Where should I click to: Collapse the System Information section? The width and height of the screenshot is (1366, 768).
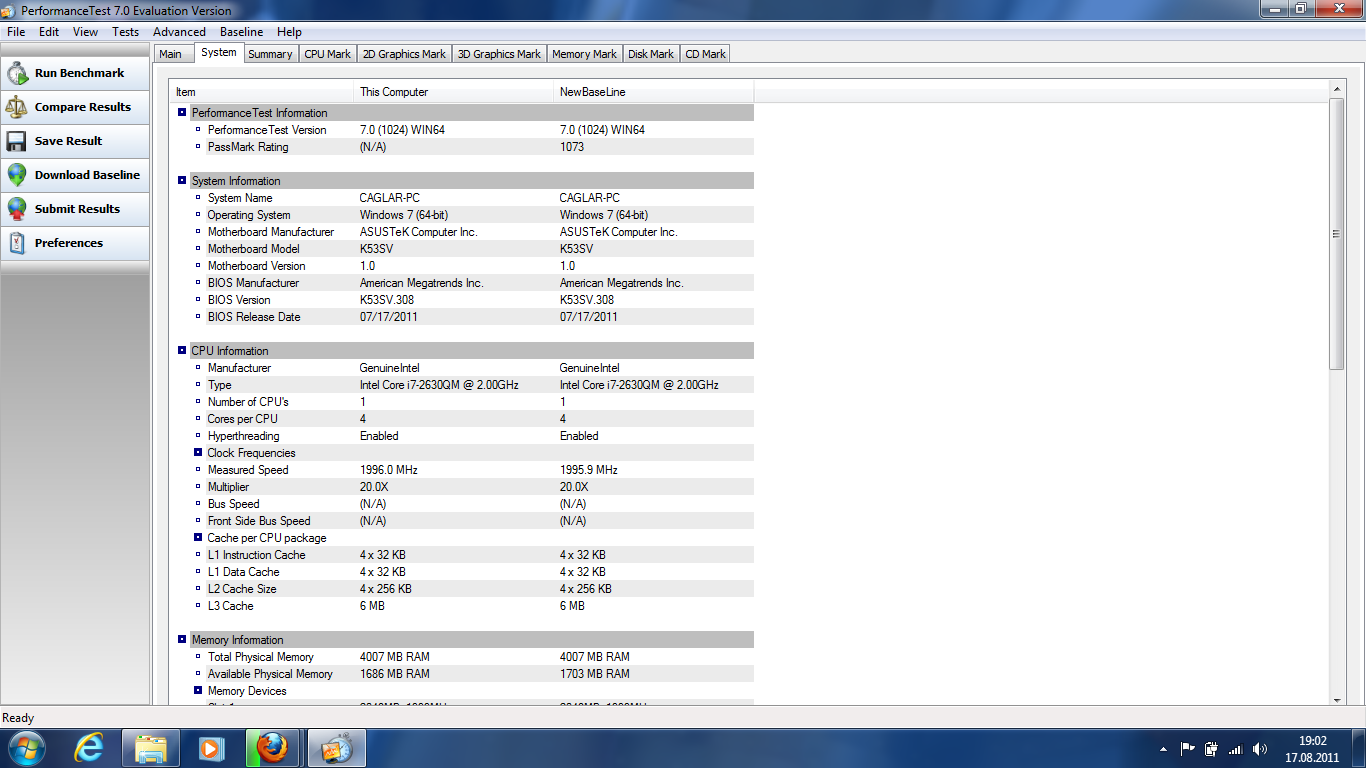pyautogui.click(x=182, y=181)
